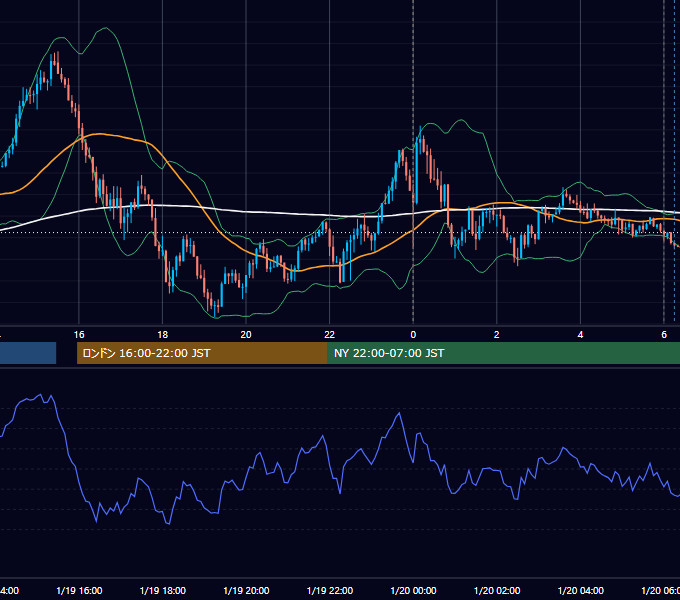Click the "18" hour label on the upper time axis
The image size is (680, 600).
[x=163, y=334]
